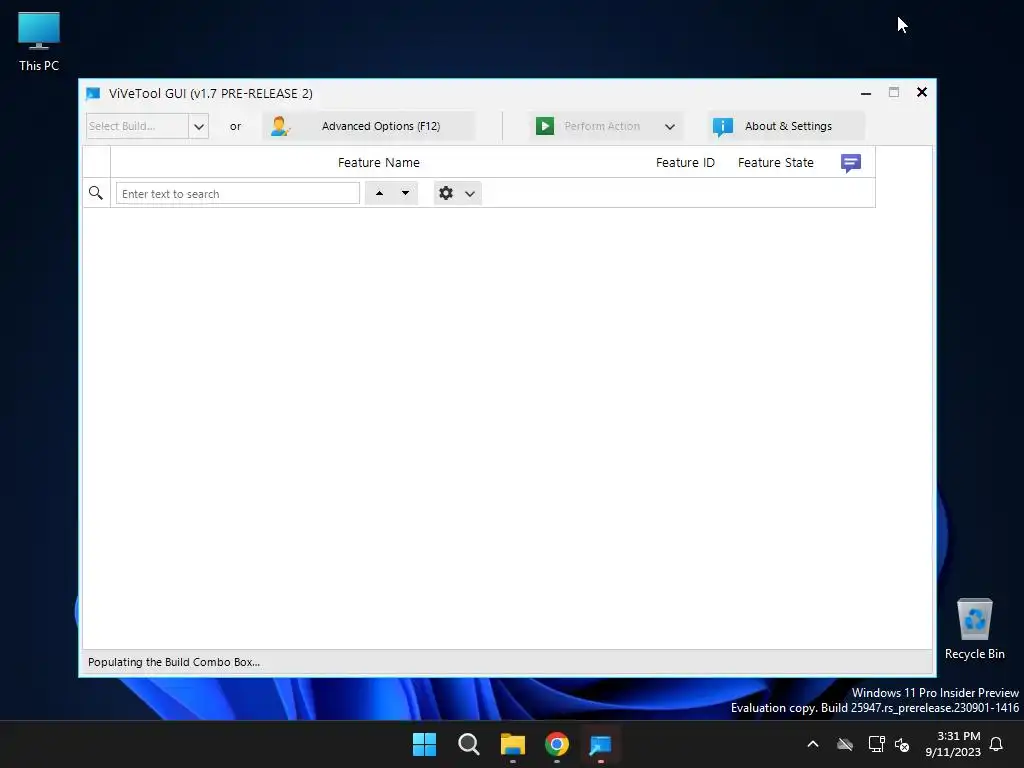The image size is (1024, 768).
Task: Jump to the previous search result with the up arrow
Action: click(x=379, y=193)
